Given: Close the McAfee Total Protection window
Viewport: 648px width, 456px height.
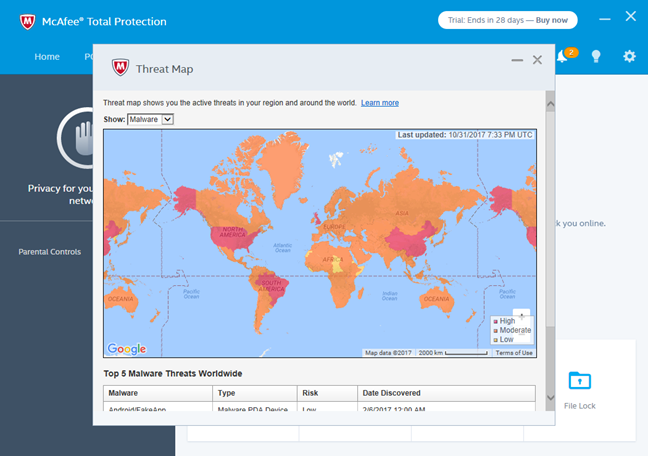Looking at the screenshot, I should (x=631, y=16).
